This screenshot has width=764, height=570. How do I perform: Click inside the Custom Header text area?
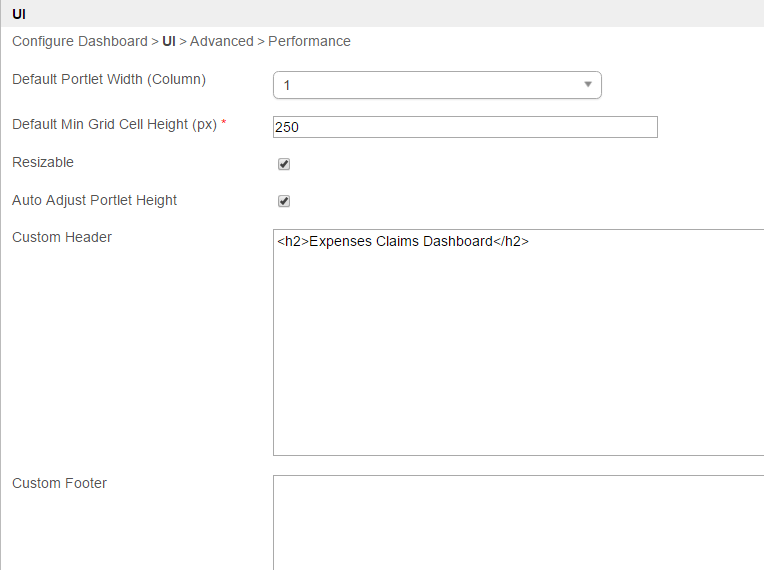click(518, 350)
